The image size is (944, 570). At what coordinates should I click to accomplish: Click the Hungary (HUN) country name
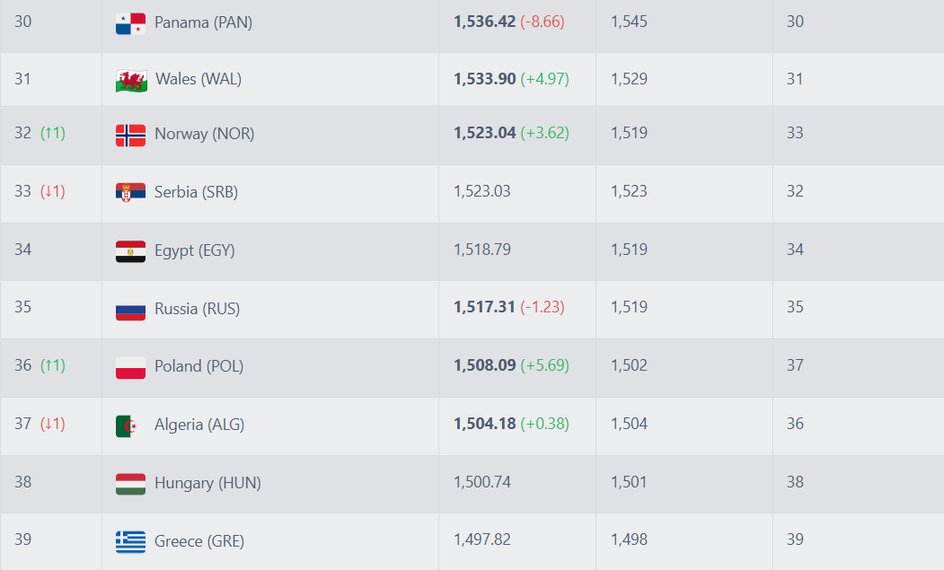[x=207, y=483]
